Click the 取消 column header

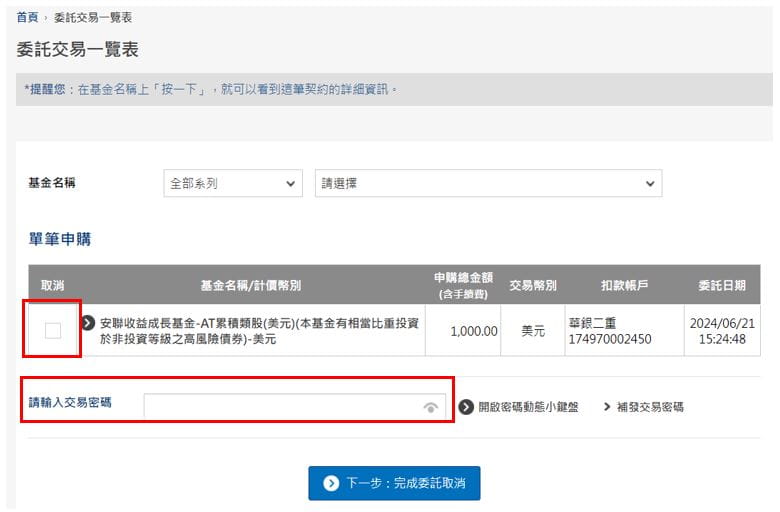pos(53,285)
